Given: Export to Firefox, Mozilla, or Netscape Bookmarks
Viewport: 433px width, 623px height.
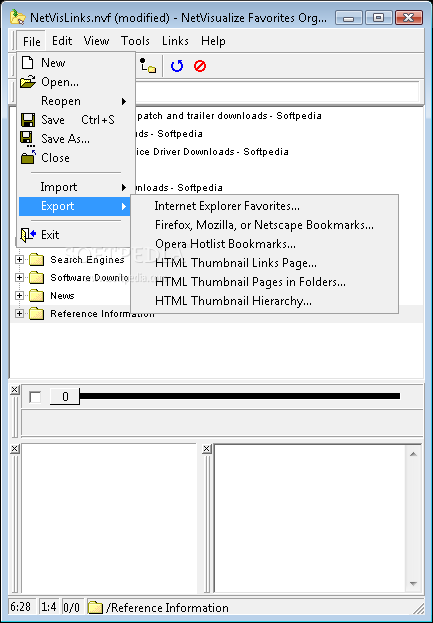Looking at the screenshot, I should [265, 225].
